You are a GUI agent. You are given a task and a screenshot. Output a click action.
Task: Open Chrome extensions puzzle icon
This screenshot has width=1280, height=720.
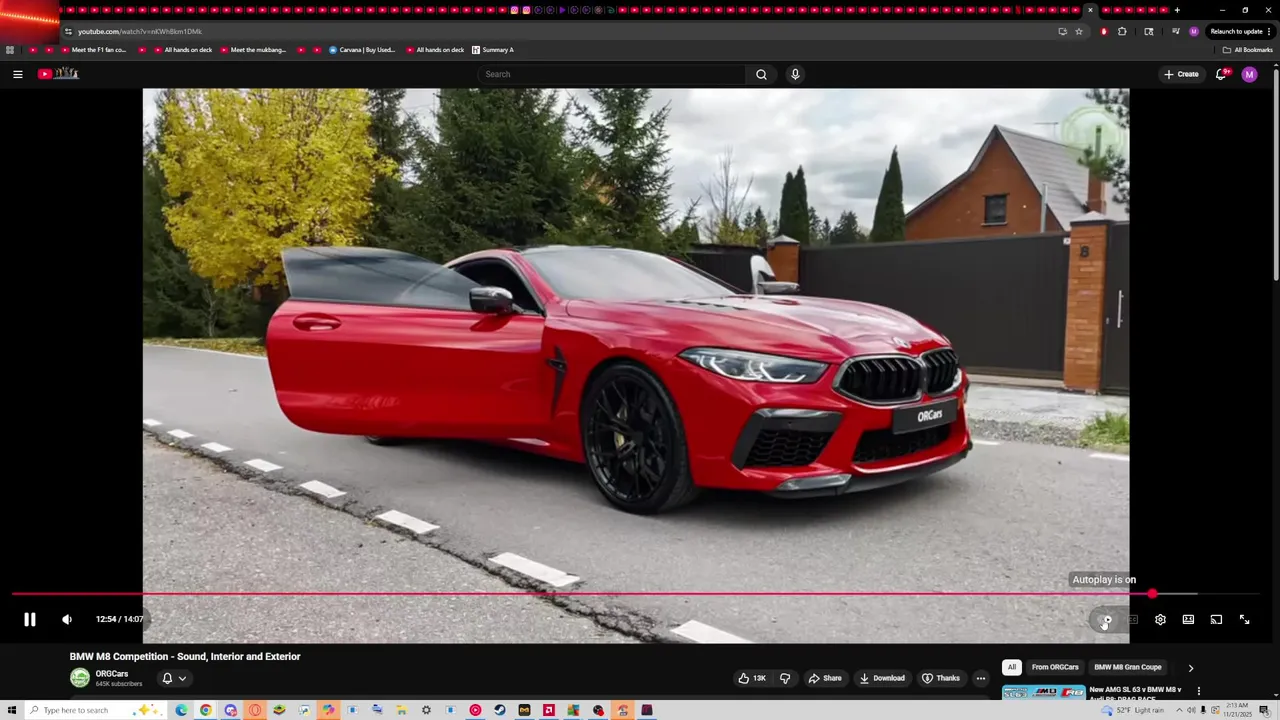tap(1122, 31)
